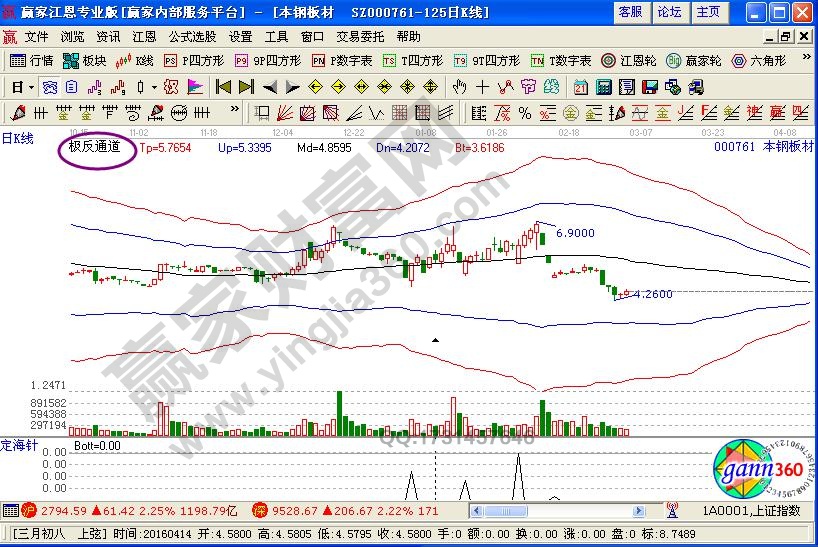The image size is (818, 547).
Task: Click the 客服 customer service button
Action: click(x=631, y=12)
